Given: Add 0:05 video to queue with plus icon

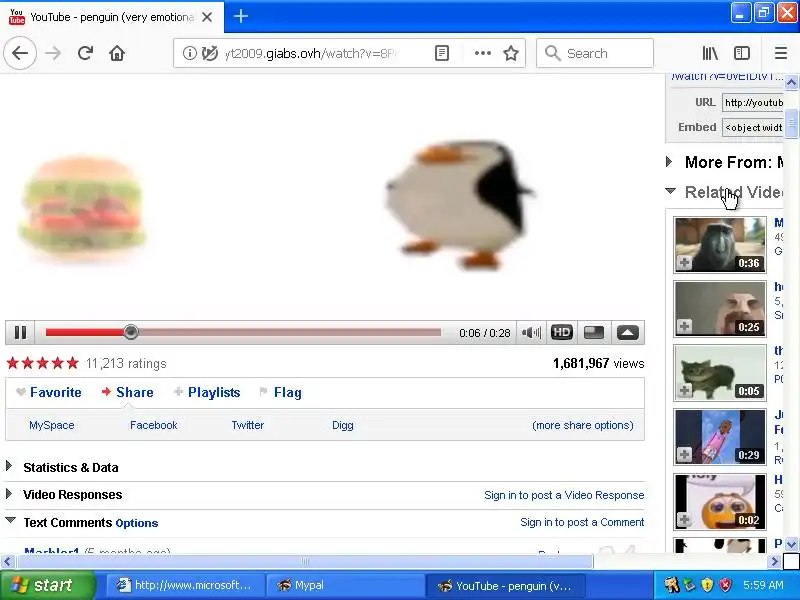Looking at the screenshot, I should (x=684, y=390).
